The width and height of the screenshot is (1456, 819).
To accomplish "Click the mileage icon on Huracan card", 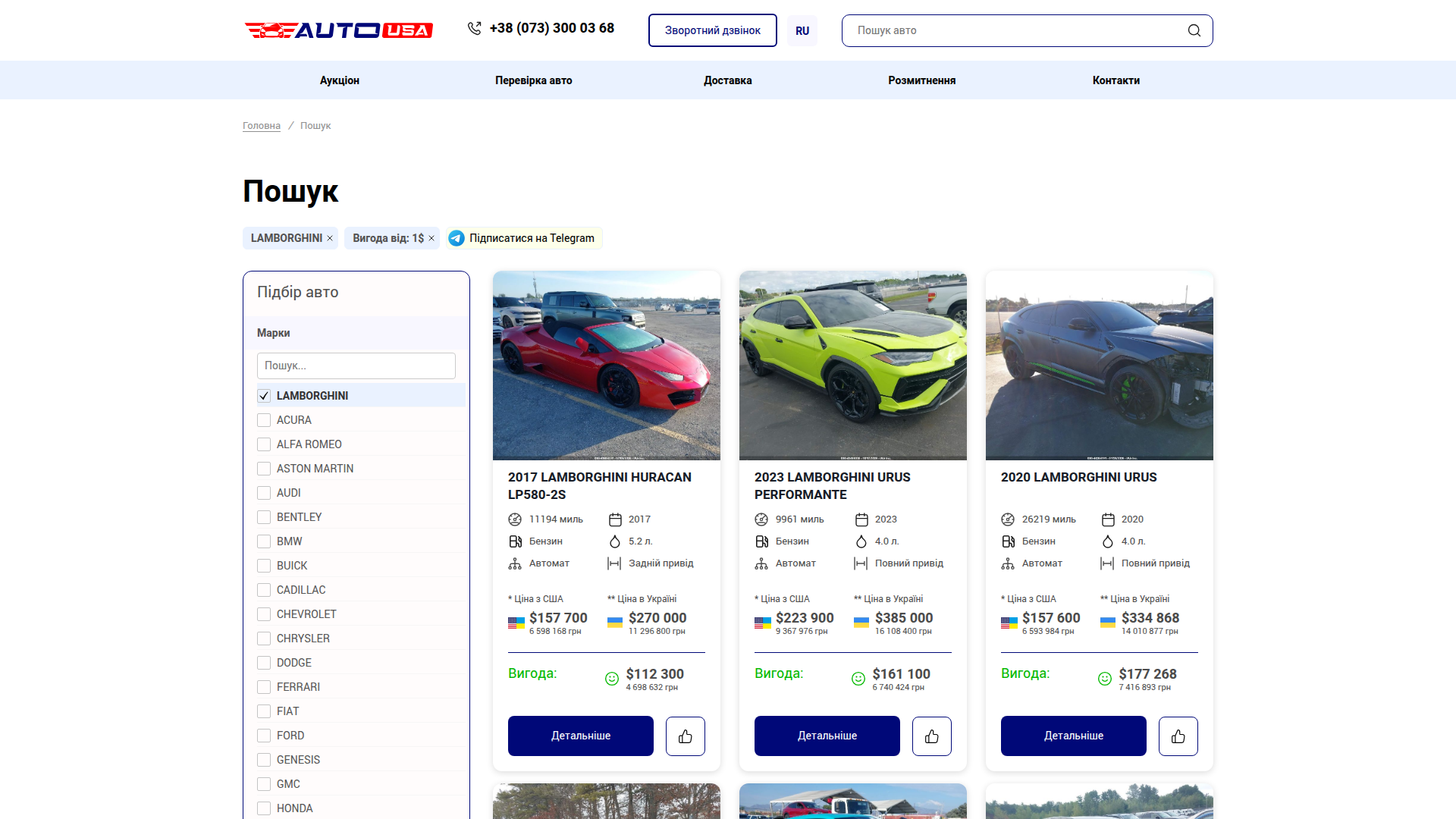I will (x=515, y=519).
